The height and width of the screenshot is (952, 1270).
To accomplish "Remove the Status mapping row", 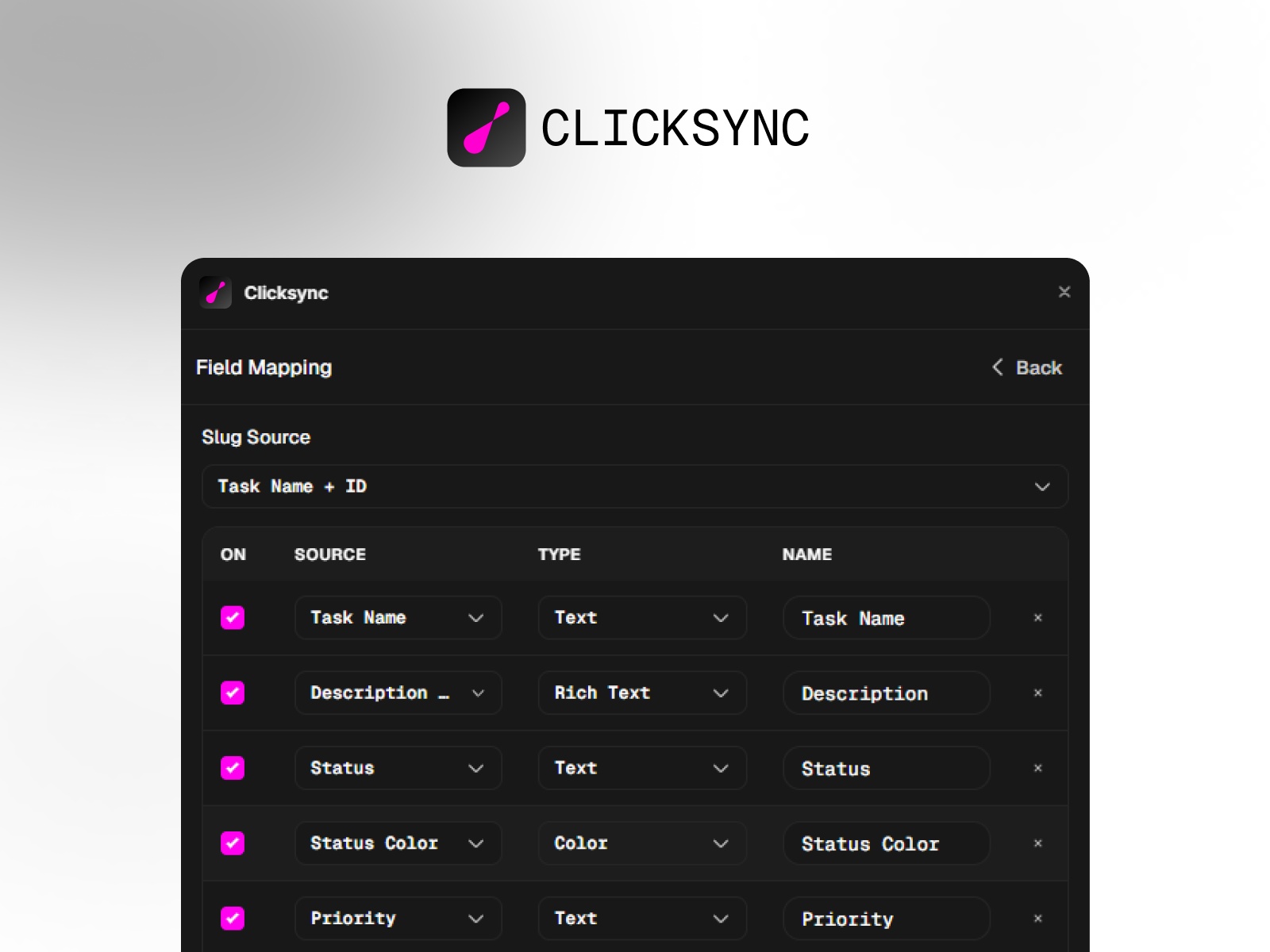I will pos(1037,768).
